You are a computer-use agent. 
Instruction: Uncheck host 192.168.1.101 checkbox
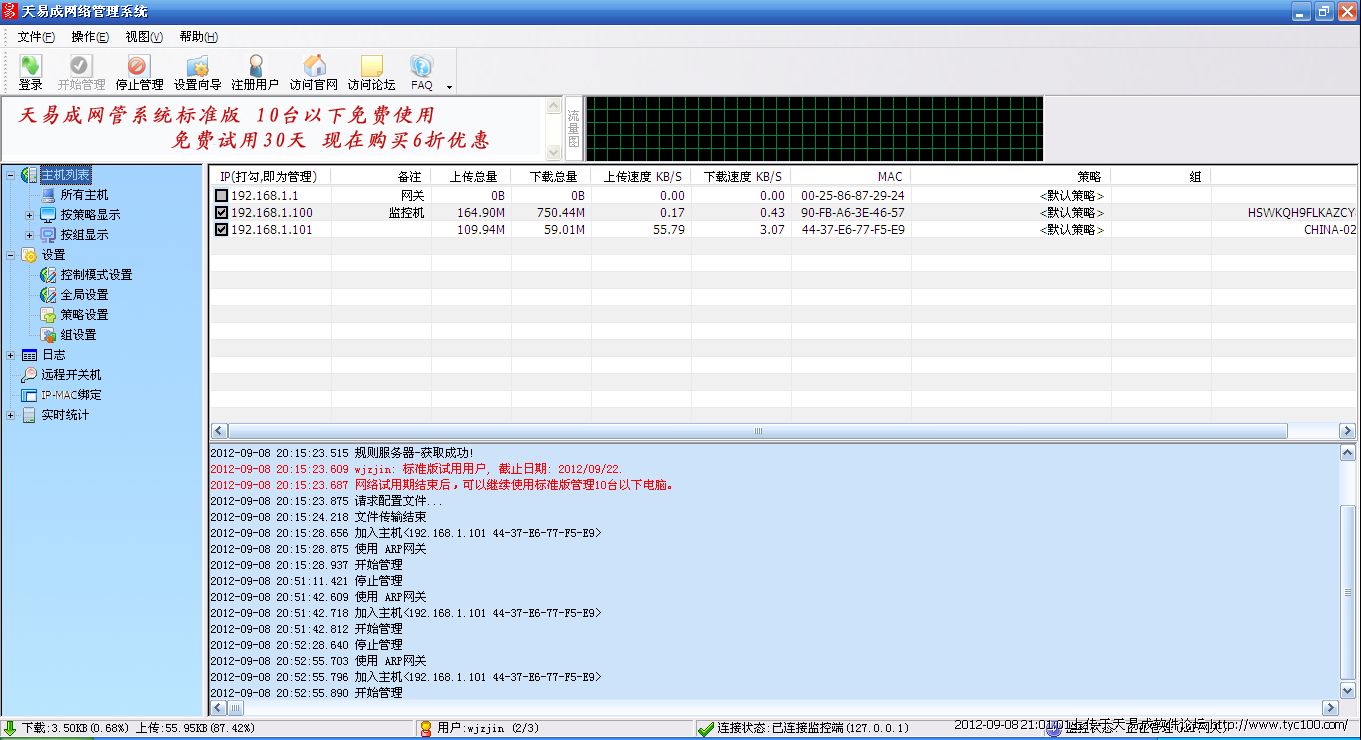click(221, 230)
